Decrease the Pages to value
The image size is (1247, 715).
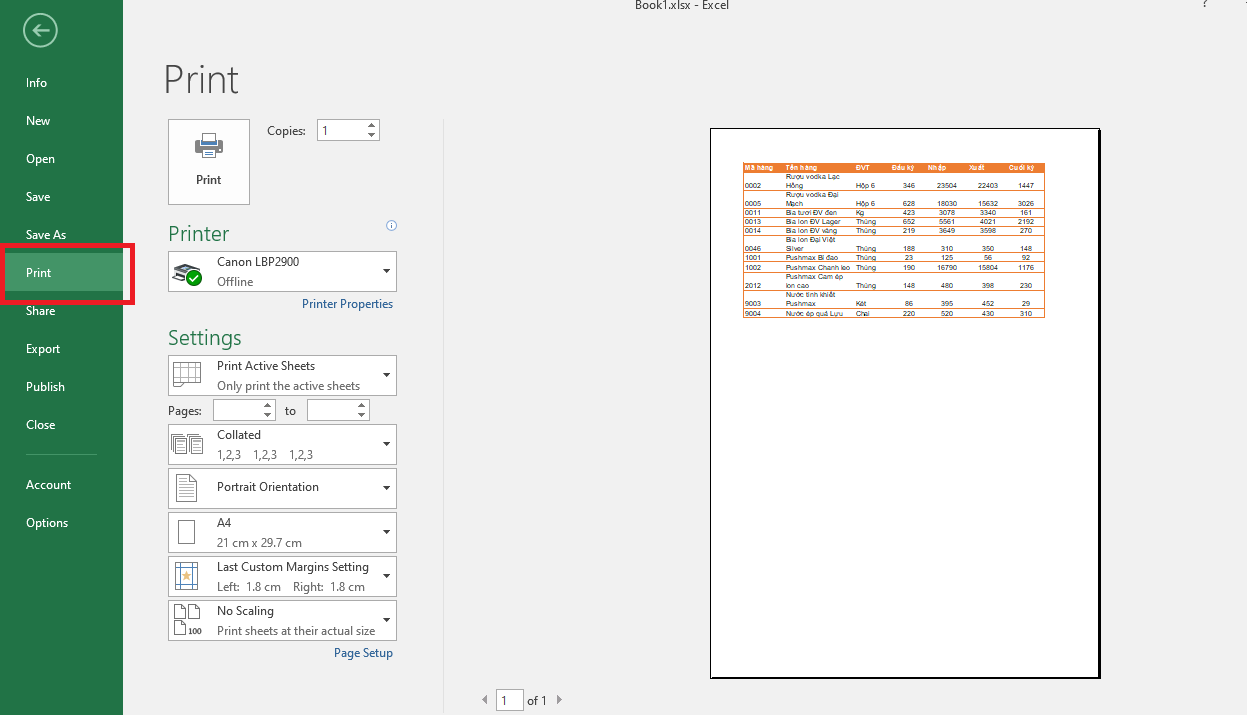(x=362, y=415)
